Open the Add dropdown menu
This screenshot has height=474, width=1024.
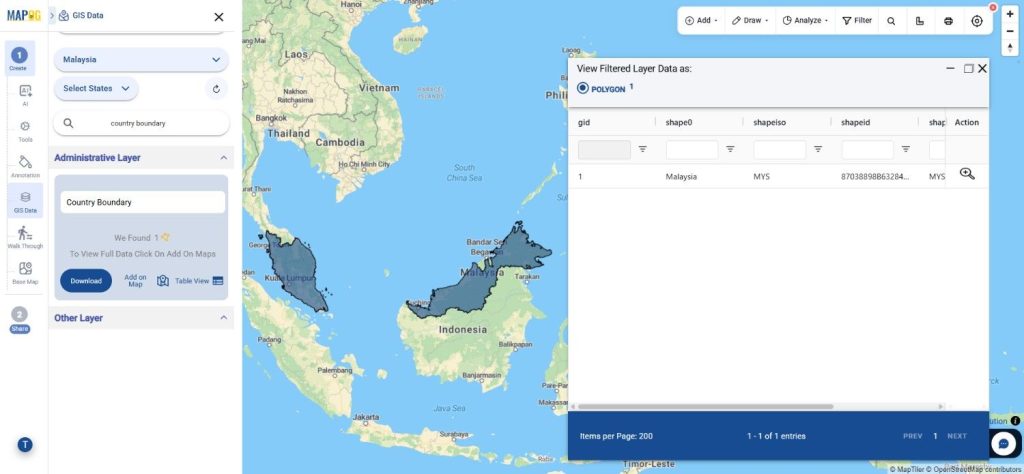pos(701,21)
